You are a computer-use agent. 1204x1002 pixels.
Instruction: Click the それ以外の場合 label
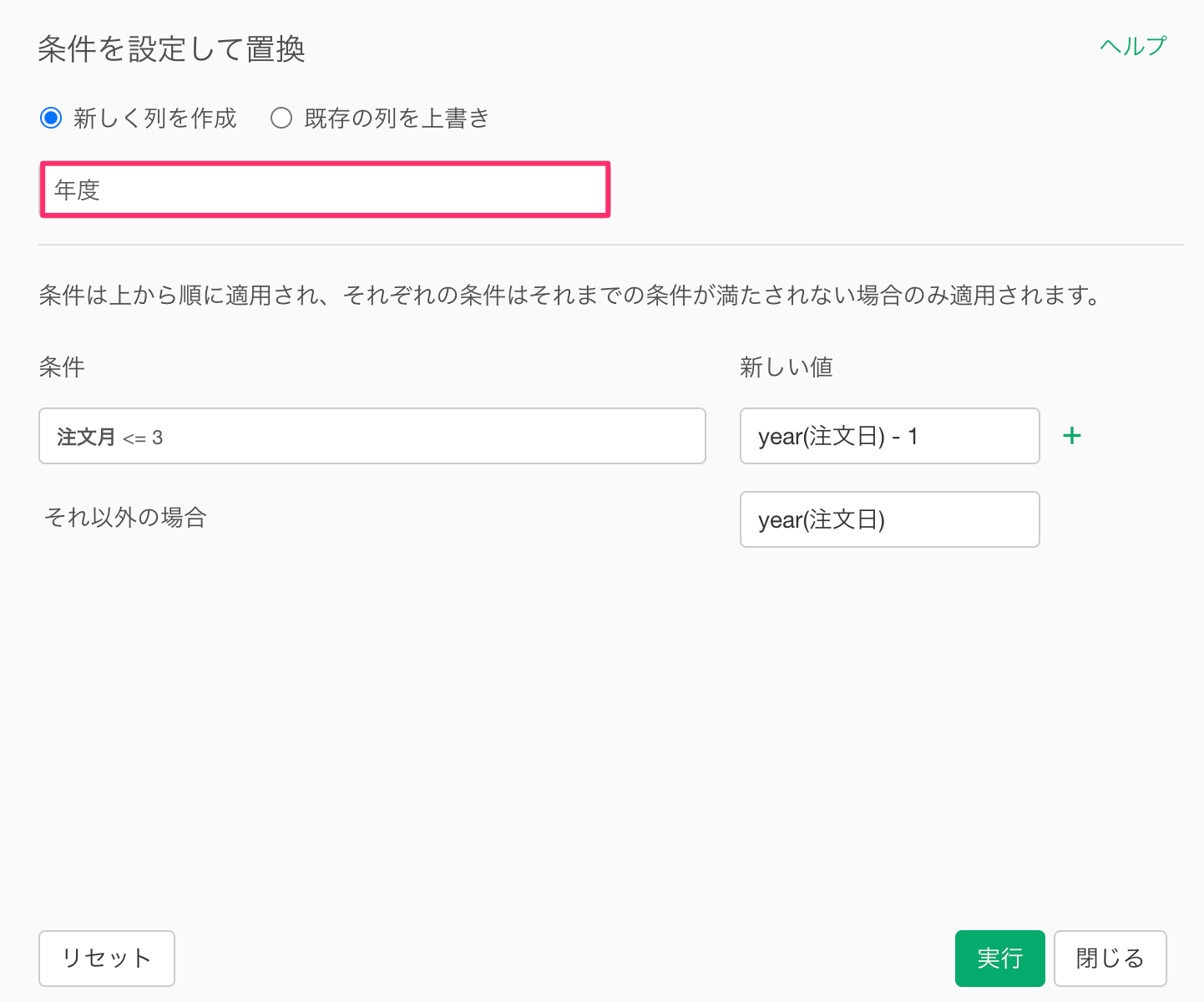coord(125,518)
